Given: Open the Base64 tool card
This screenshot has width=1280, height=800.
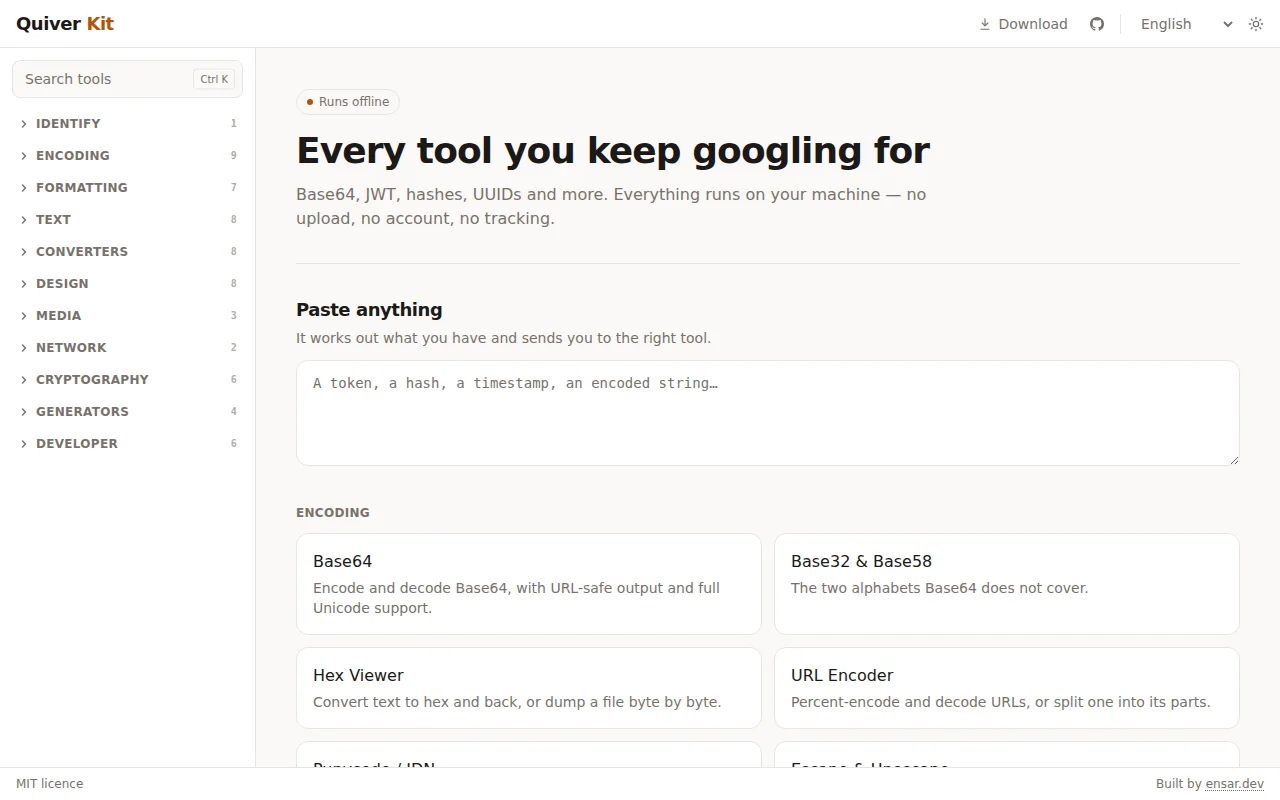Looking at the screenshot, I should coord(529,584).
